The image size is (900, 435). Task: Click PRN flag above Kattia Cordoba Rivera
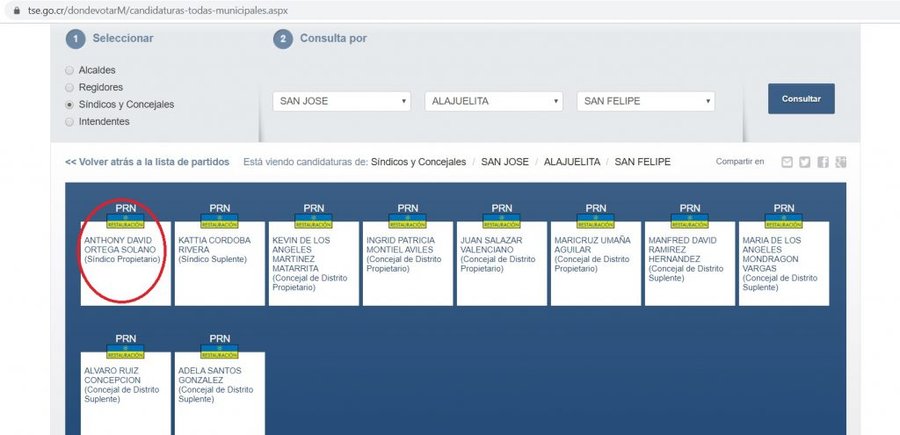tap(220, 220)
